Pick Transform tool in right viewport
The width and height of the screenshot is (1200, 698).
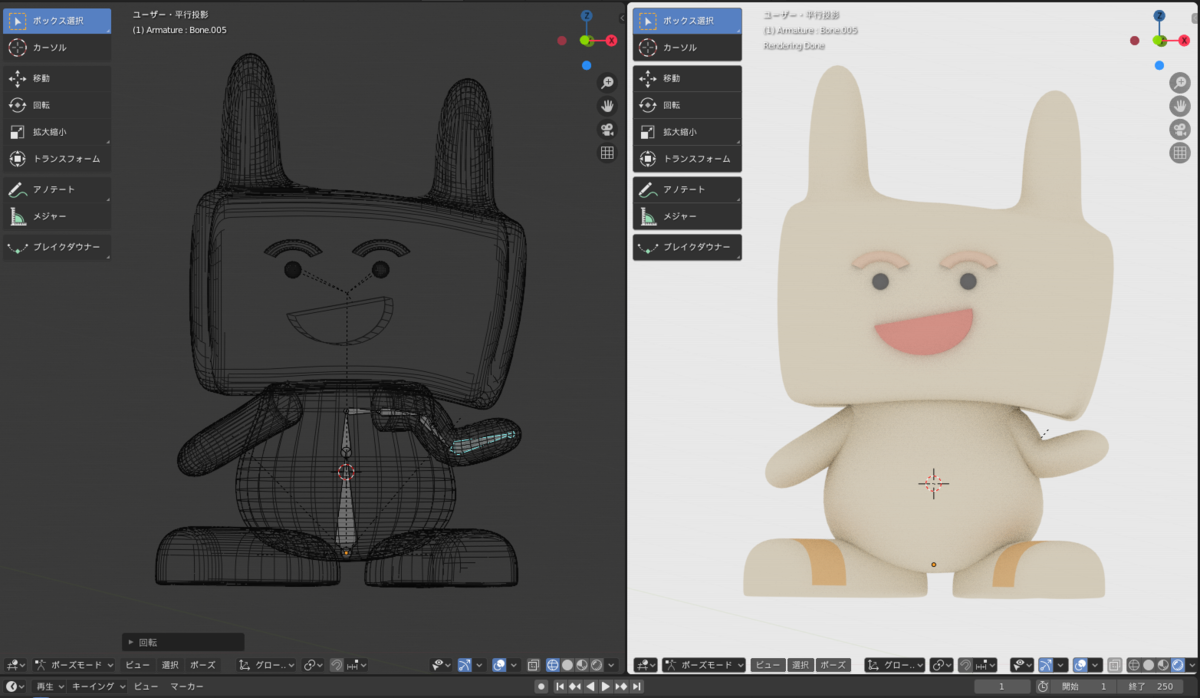tap(687, 158)
